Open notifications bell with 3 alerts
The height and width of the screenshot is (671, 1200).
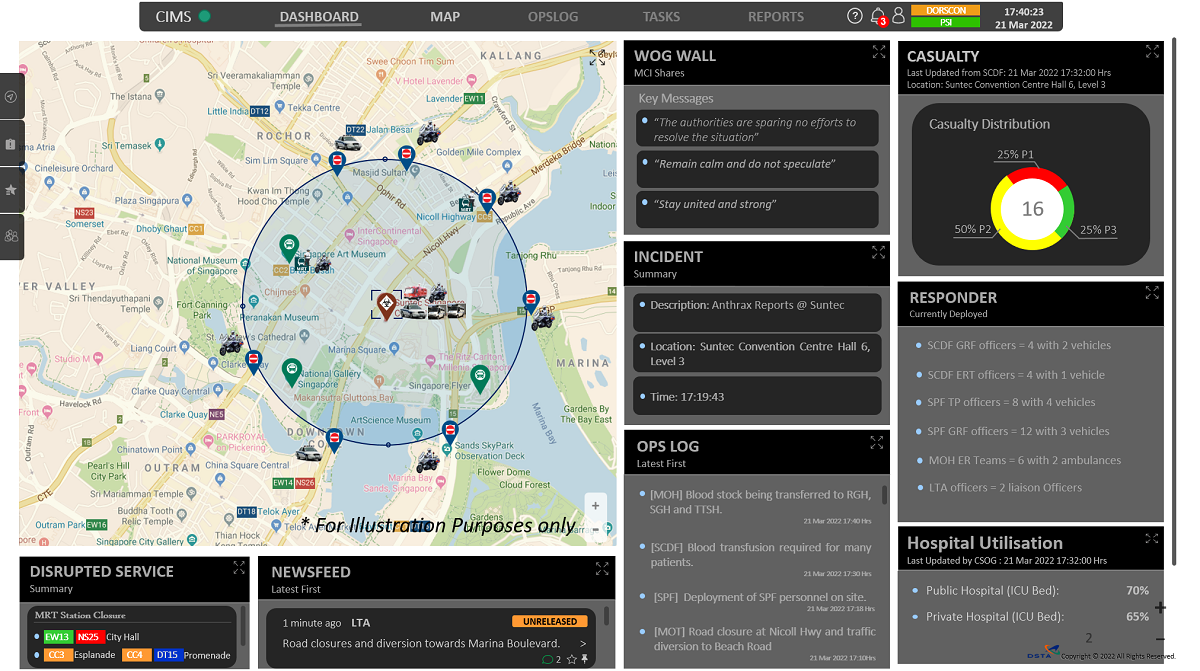pyautogui.click(x=879, y=16)
